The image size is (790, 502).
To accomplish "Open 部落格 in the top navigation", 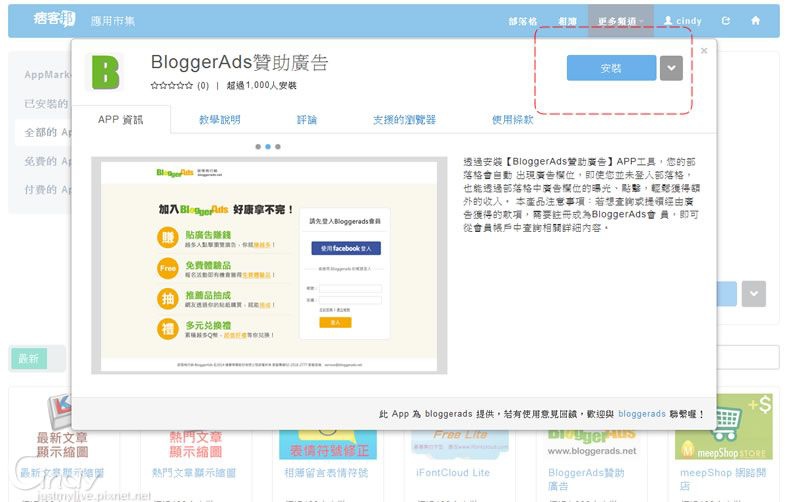I will click(x=522, y=21).
